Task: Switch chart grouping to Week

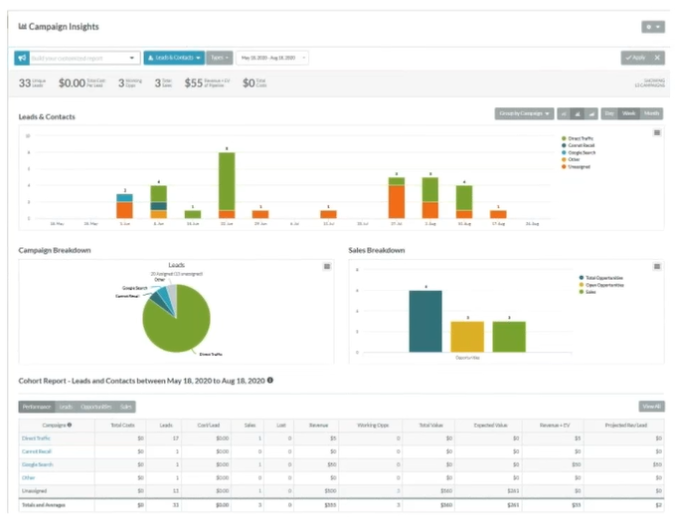Action: pyautogui.click(x=629, y=114)
